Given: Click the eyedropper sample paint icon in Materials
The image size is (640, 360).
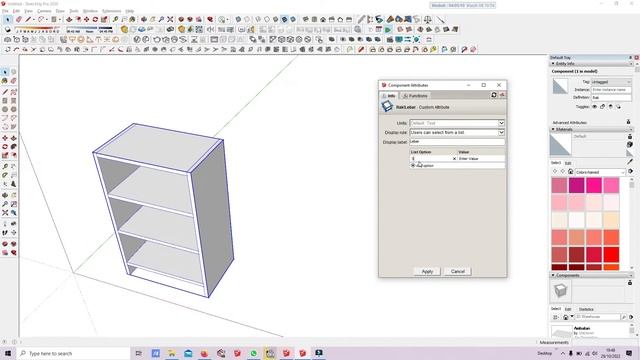Looking at the screenshot, I should coord(630,162).
